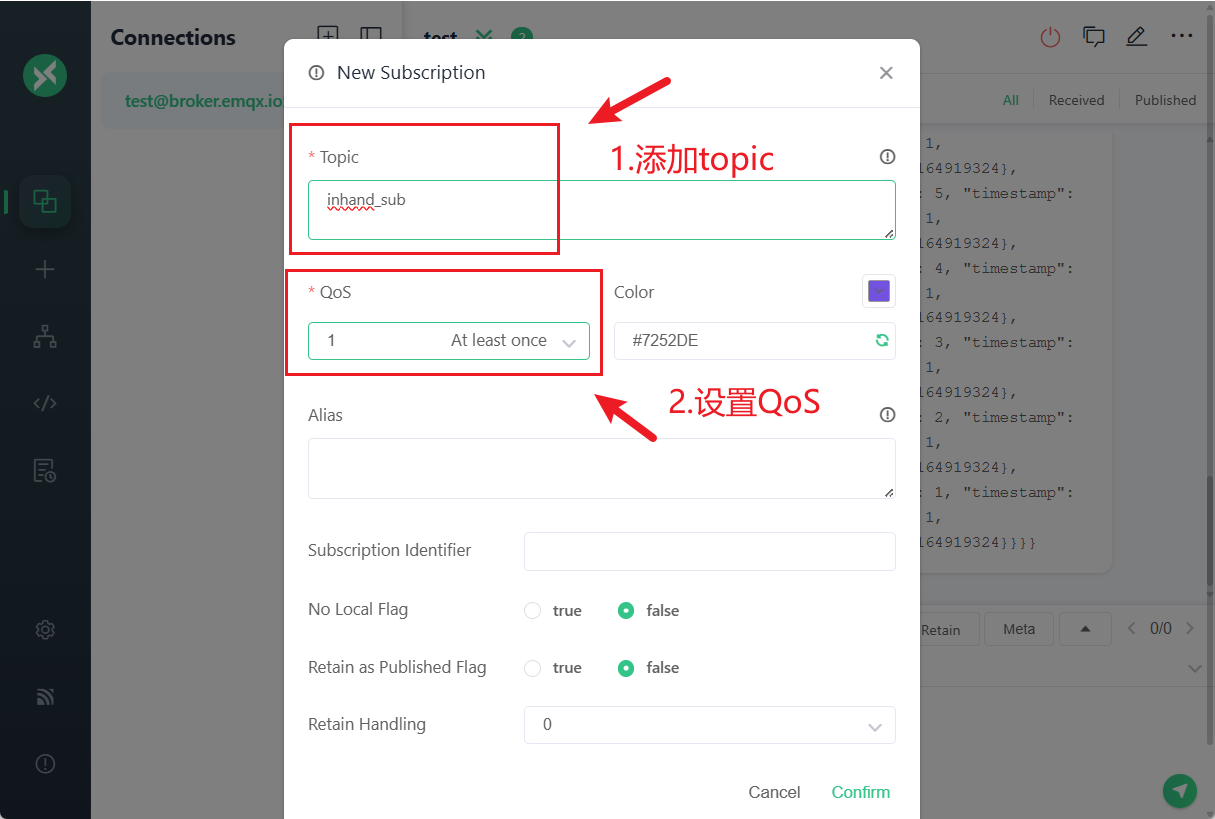The width and height of the screenshot is (1215, 819).
Task: Switch to the Received messages tab
Action: pyautogui.click(x=1076, y=100)
